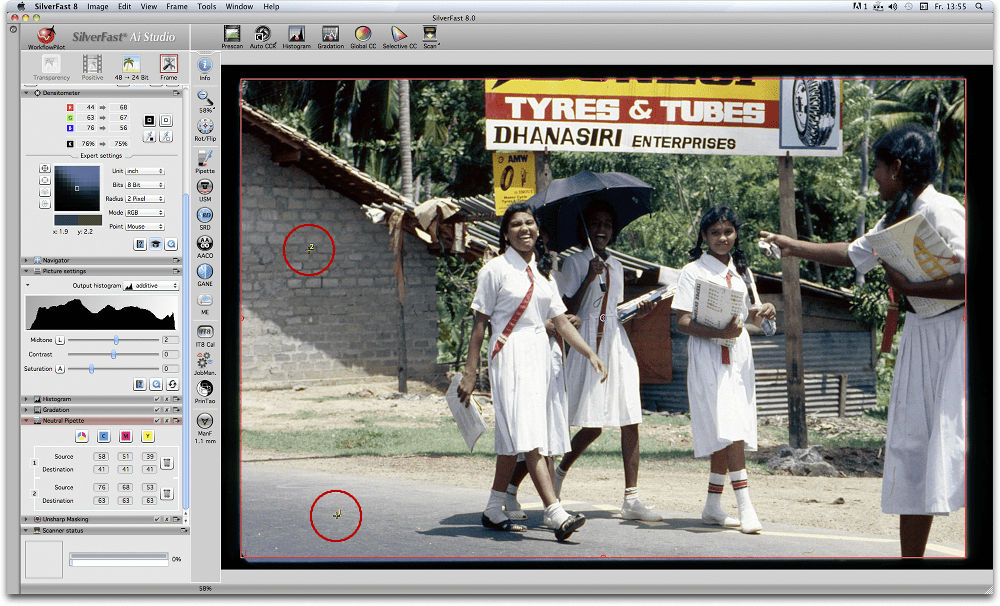
Task: Click the Midtone L button
Action: [60, 340]
